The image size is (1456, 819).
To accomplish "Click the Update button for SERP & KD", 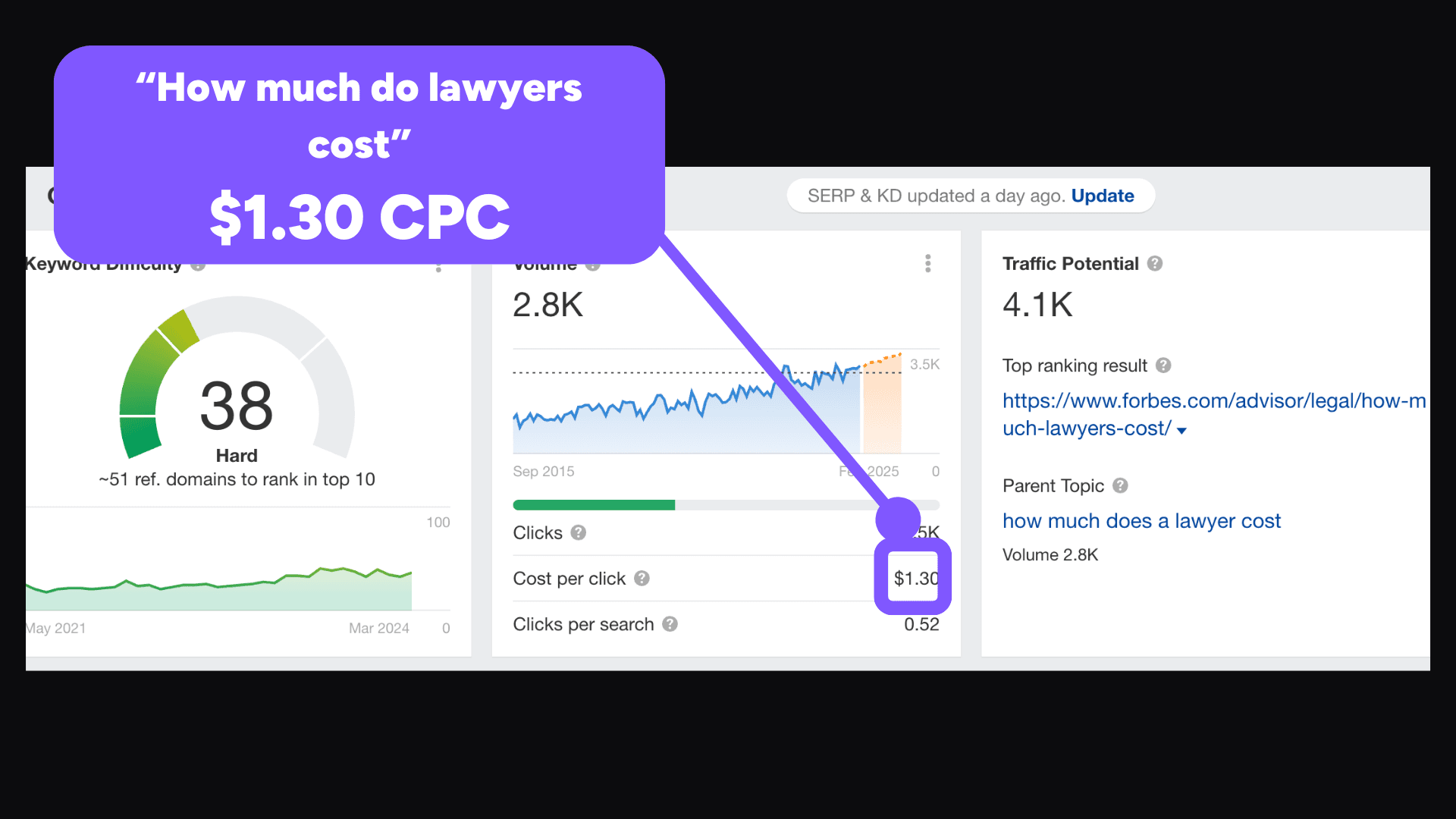I will pos(1102,195).
